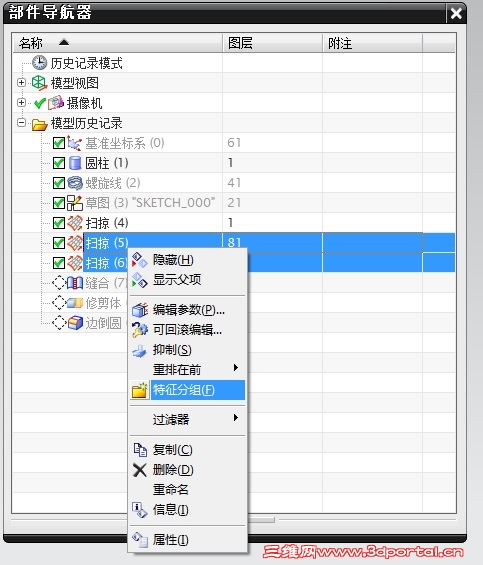Viewport: 483px width, 565px height.
Task: Click the 螺旋线 (2) helix icon
Action: [75, 183]
